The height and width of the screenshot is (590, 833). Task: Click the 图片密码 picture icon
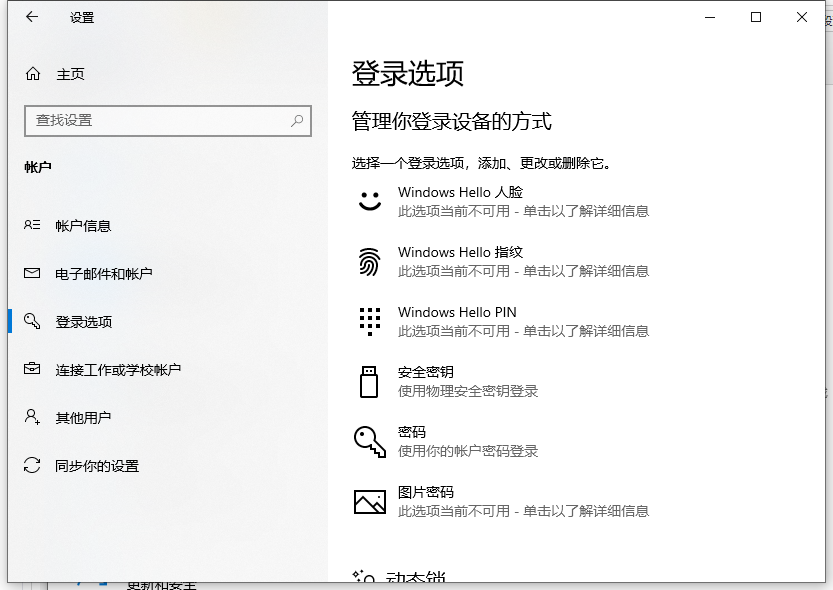(x=369, y=501)
